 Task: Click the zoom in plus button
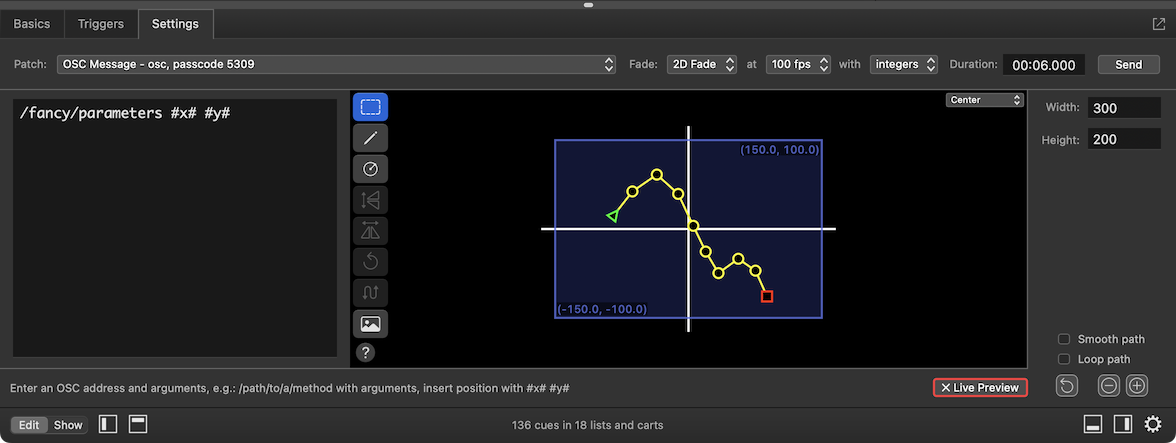[1137, 386]
